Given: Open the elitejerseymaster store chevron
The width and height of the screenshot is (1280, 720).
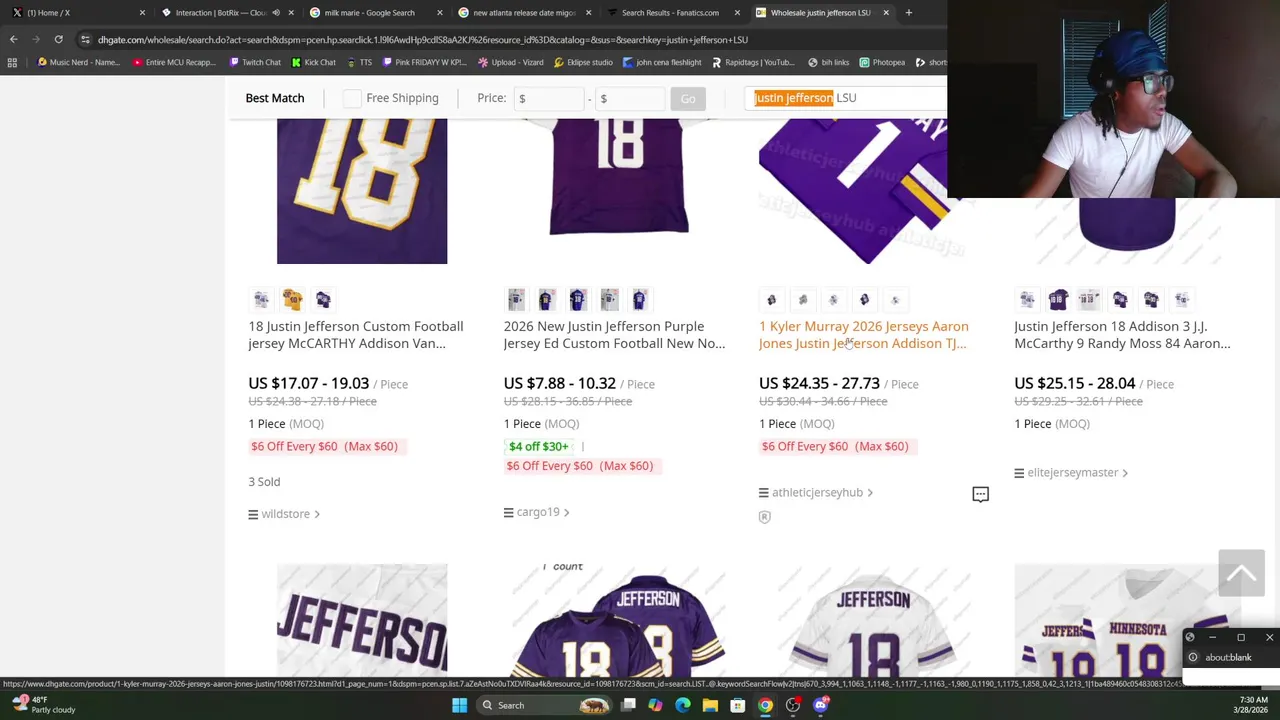Looking at the screenshot, I should tap(1125, 473).
